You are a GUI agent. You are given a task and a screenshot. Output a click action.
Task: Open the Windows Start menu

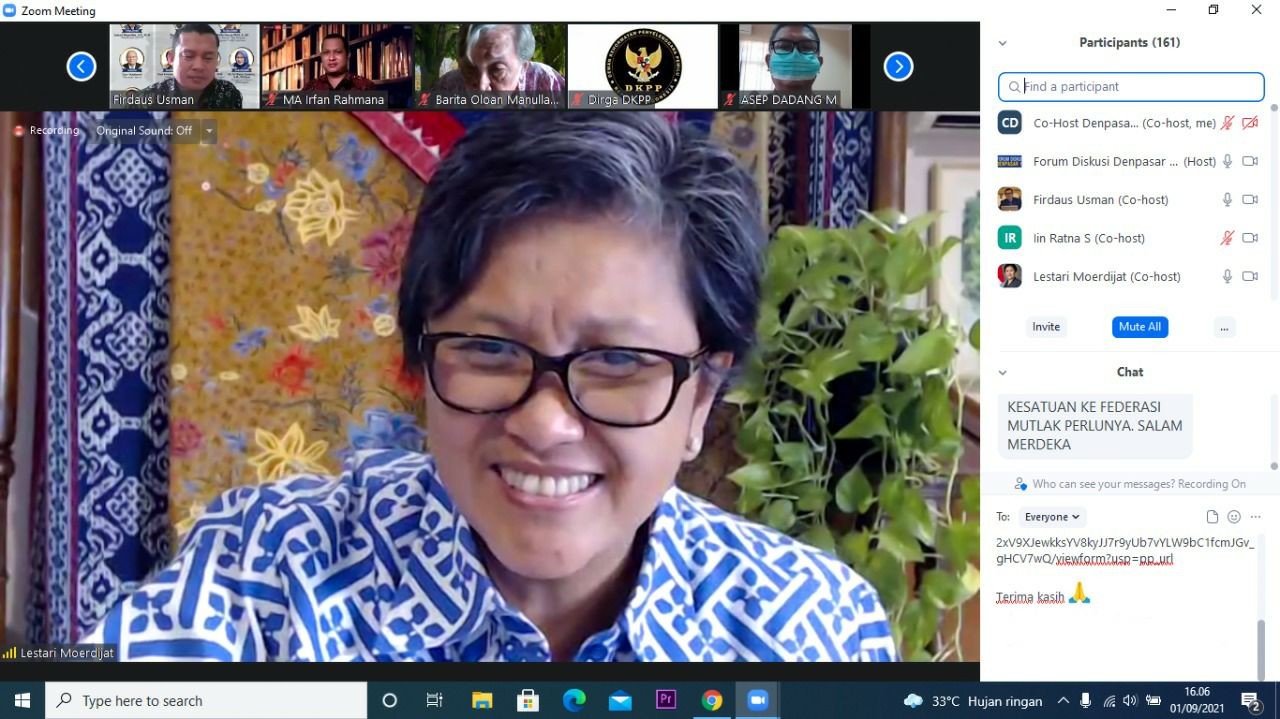(22, 700)
